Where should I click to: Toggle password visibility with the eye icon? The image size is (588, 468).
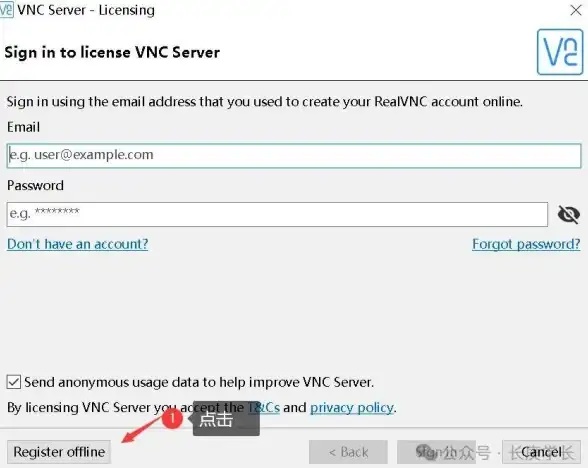tap(569, 214)
